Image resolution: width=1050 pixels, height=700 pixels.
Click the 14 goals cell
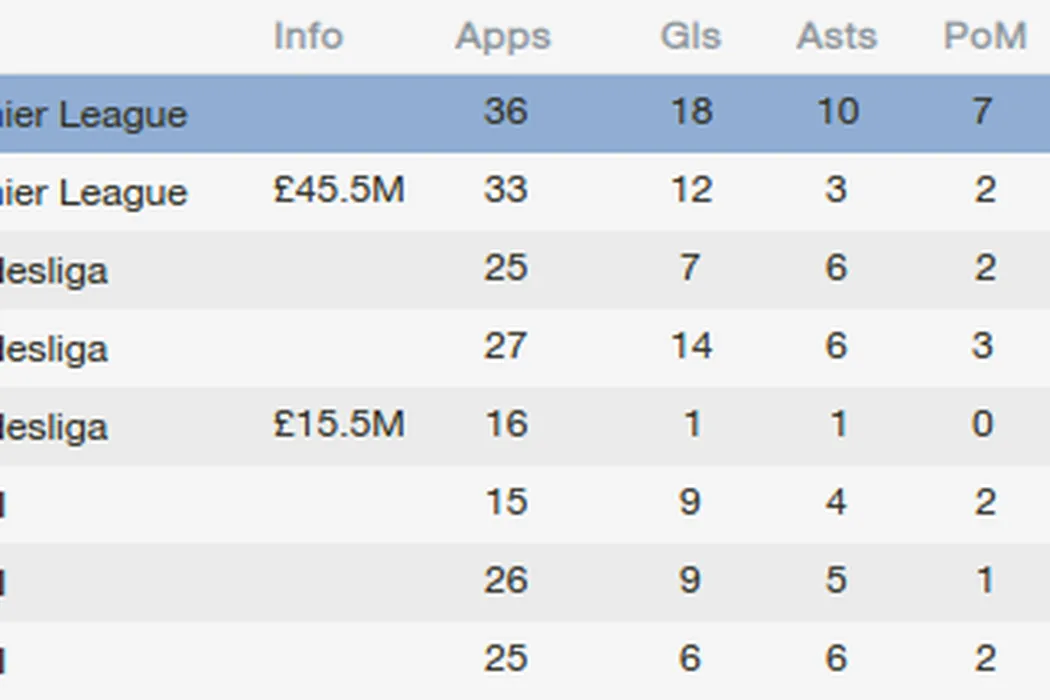pyautogui.click(x=690, y=346)
